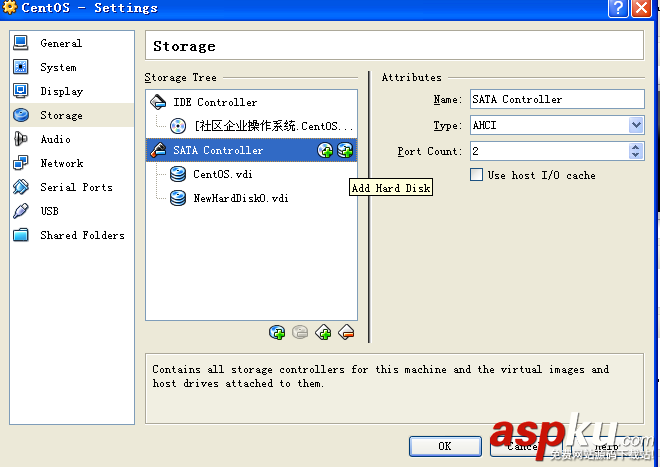
Task: Click the SATA Controller row icon
Action: 158,150
